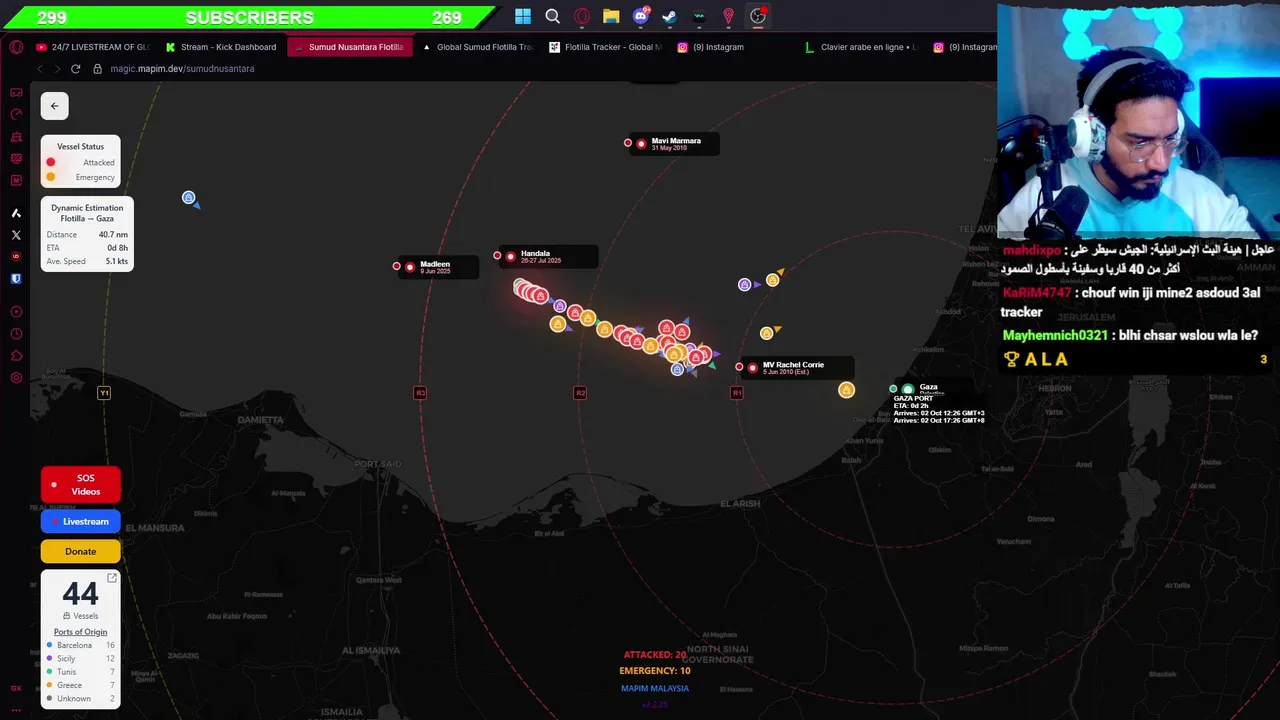Click the R2 range ring label

(x=580, y=393)
